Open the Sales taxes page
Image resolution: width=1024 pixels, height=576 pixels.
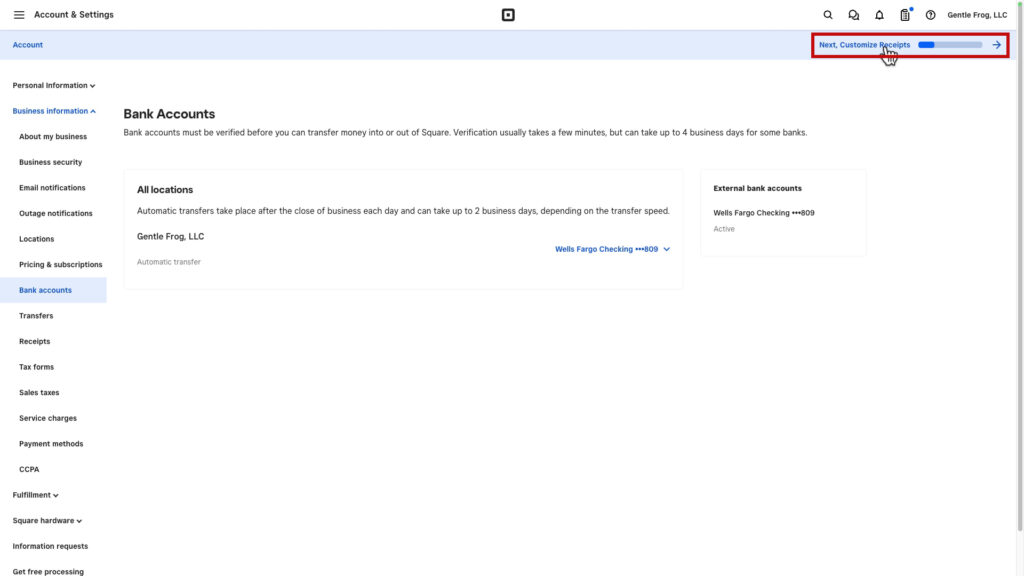point(39,393)
